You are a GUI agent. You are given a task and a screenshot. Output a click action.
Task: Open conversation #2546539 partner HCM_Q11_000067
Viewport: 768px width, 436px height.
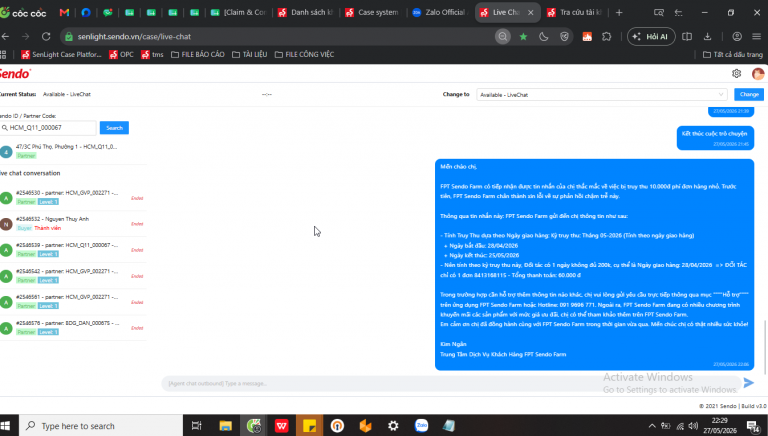(73, 249)
